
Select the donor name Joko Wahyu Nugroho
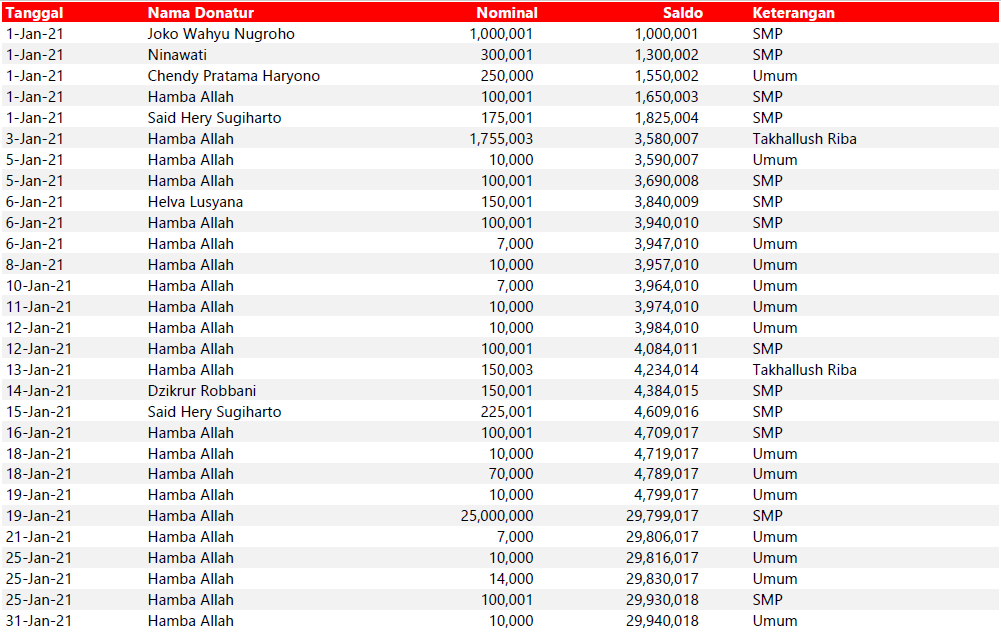coord(221,34)
